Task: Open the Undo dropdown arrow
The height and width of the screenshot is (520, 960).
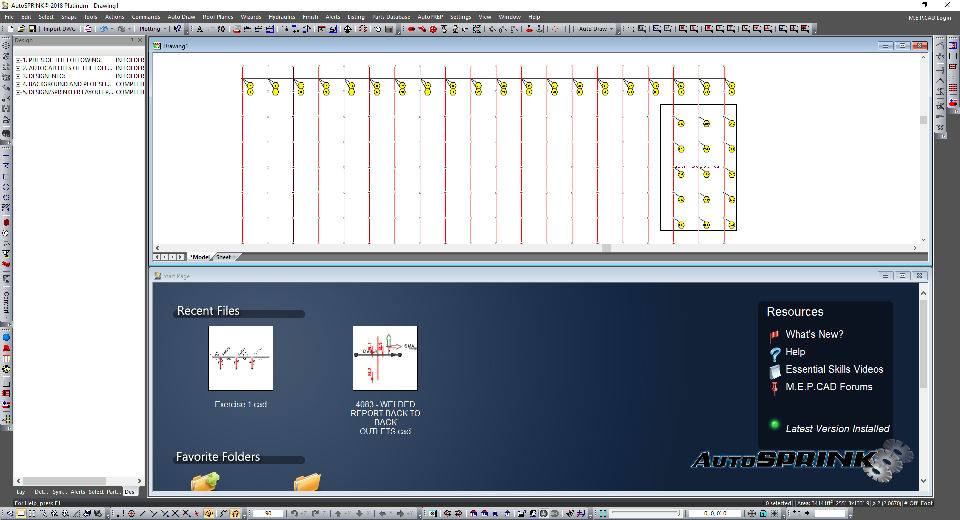Action: (112, 29)
